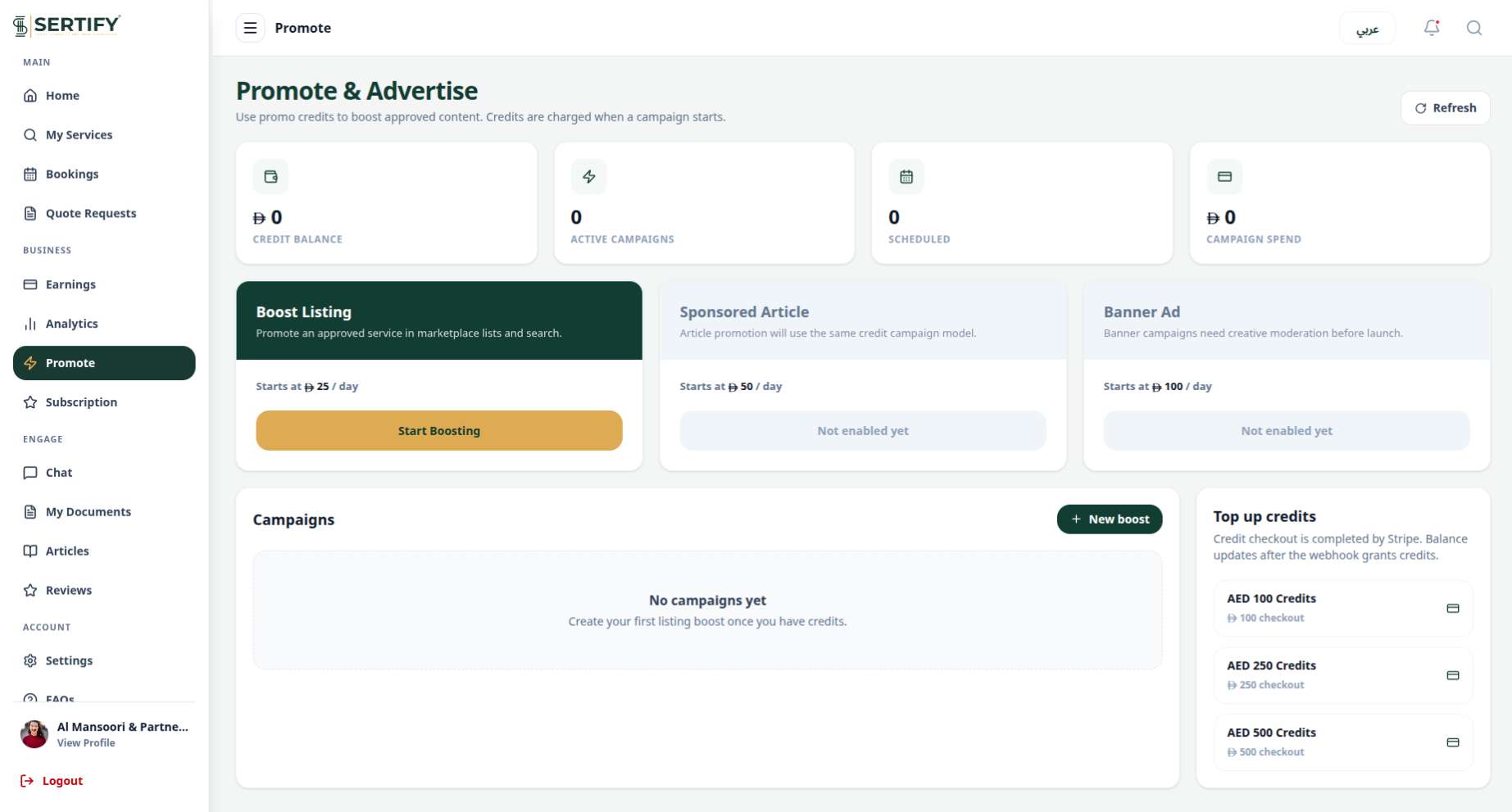Log out using the Logout link
This screenshot has height=812, width=1512.
[52, 781]
